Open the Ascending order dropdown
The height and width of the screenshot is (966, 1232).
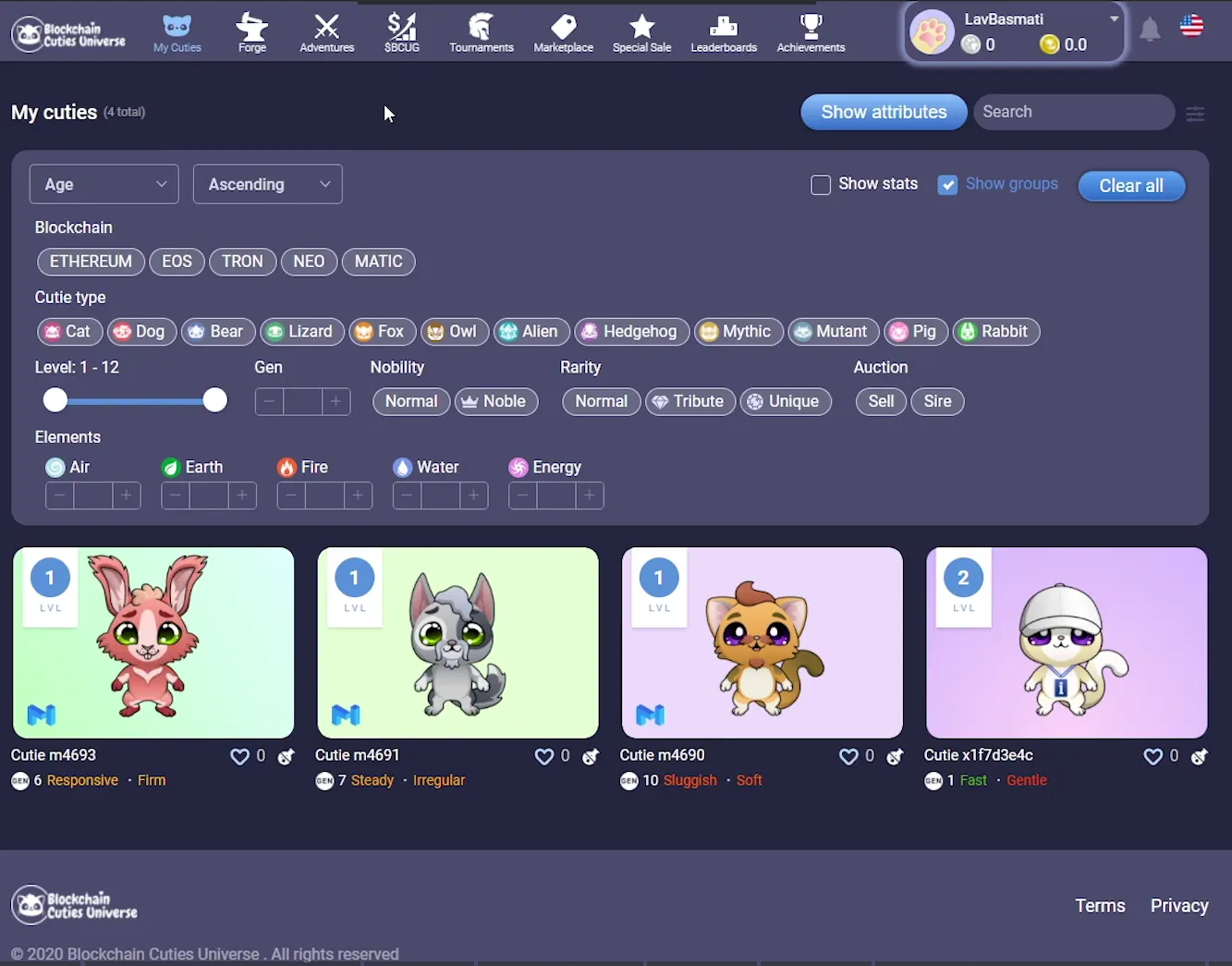[268, 184]
